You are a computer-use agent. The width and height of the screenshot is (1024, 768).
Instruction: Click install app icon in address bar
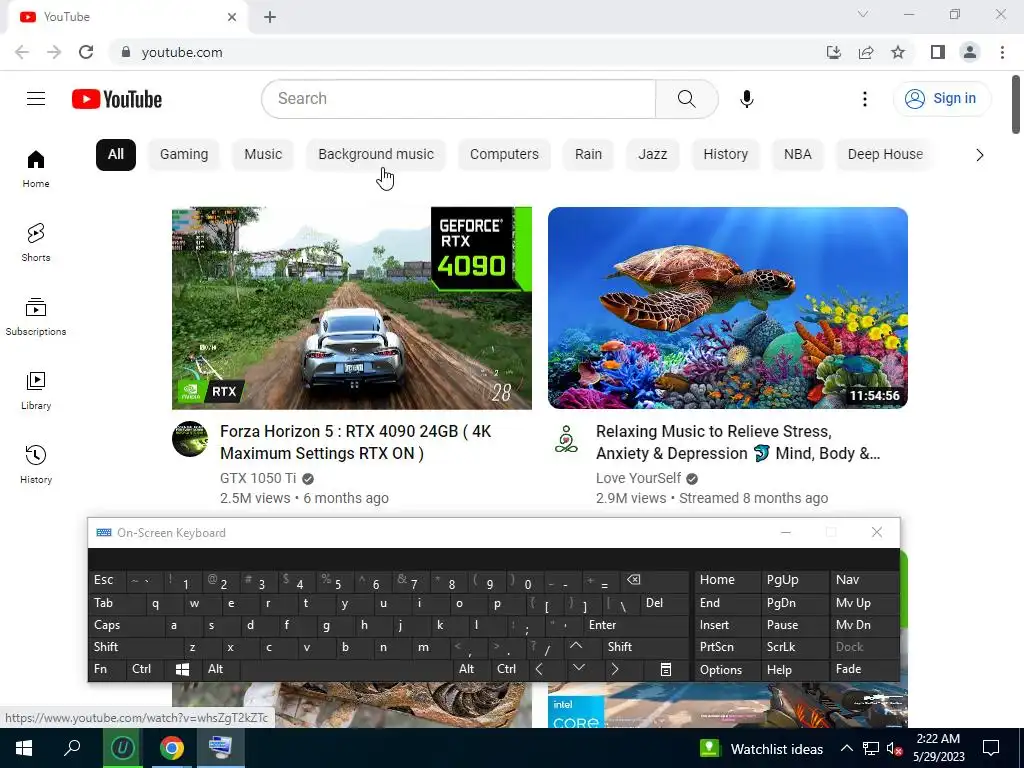(834, 52)
